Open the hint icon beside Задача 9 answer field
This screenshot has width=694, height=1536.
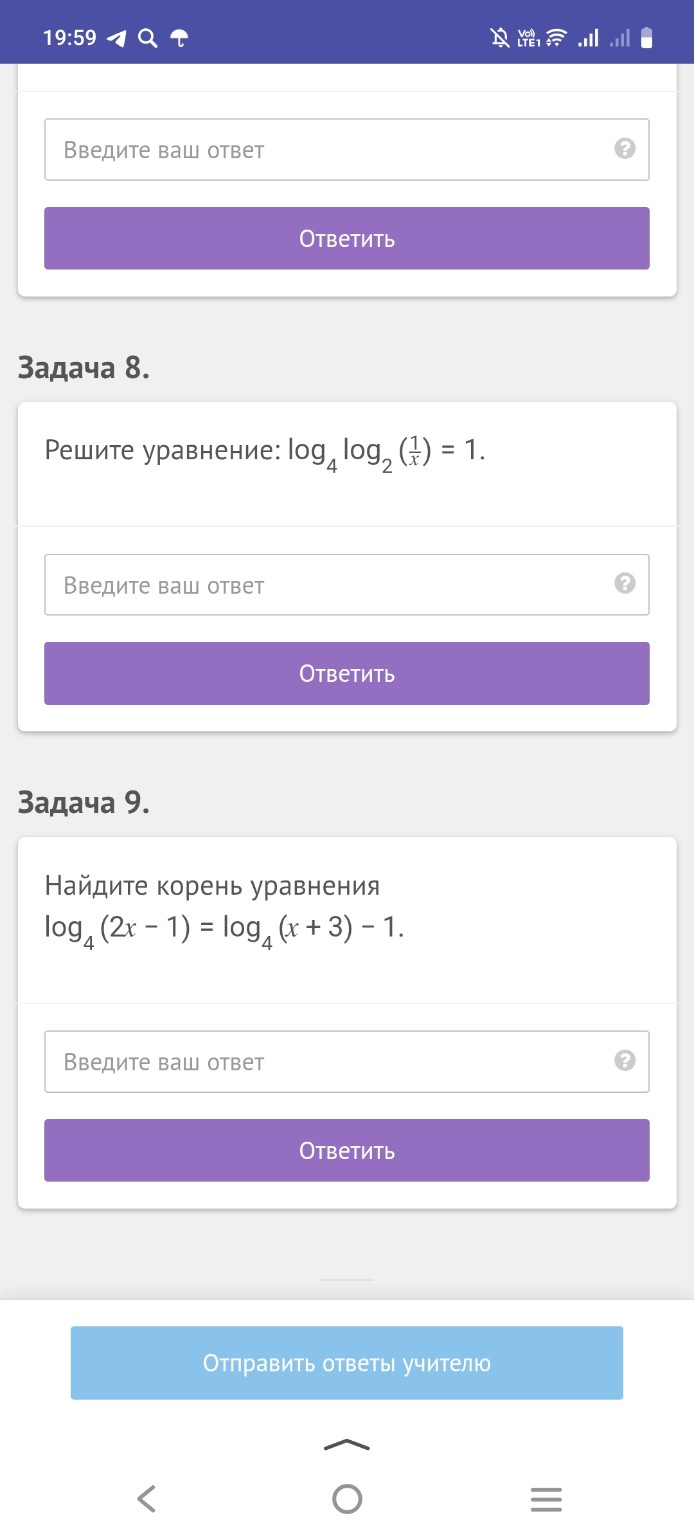[x=625, y=1061]
